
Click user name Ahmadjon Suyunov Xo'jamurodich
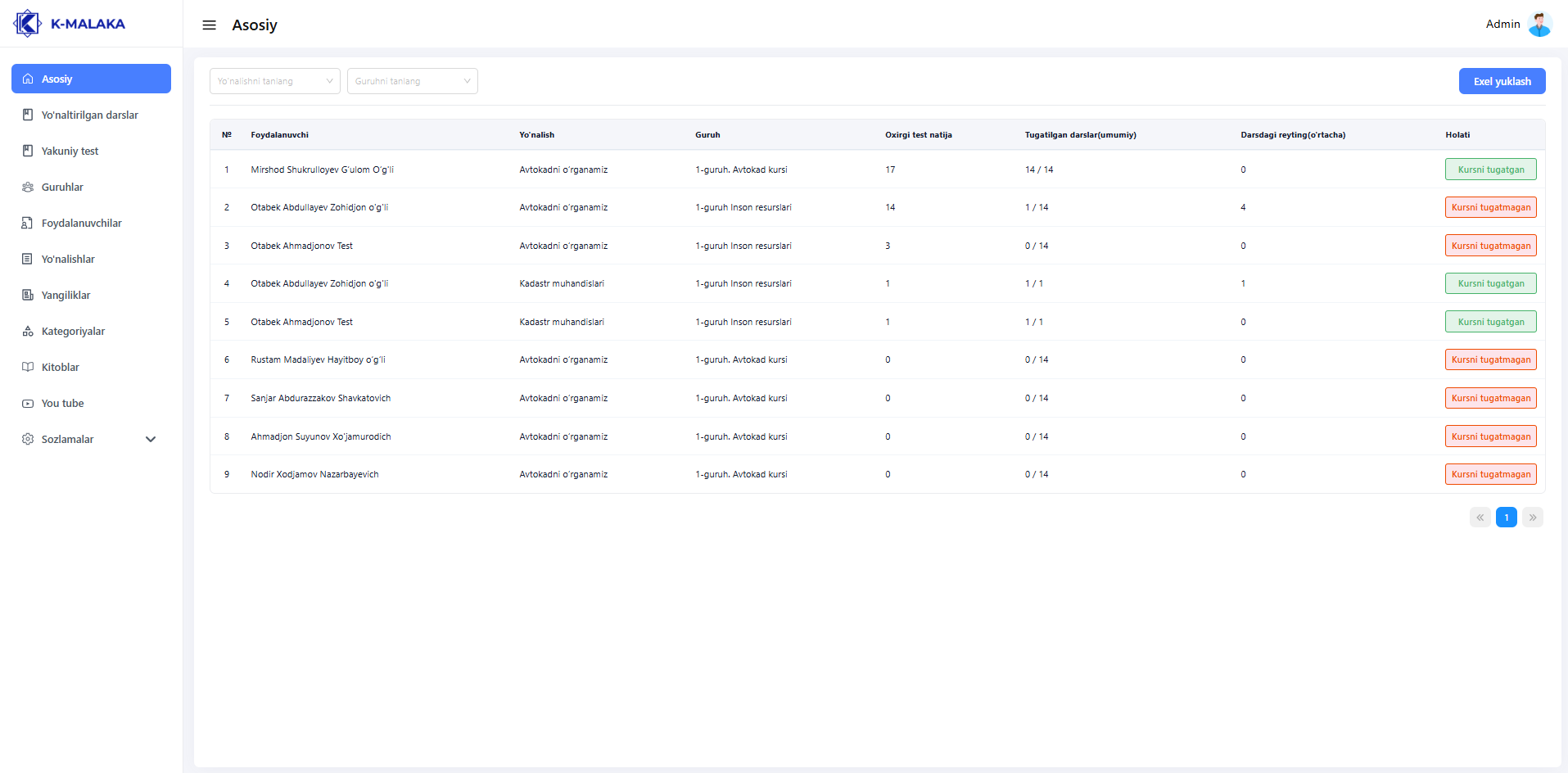tap(321, 436)
